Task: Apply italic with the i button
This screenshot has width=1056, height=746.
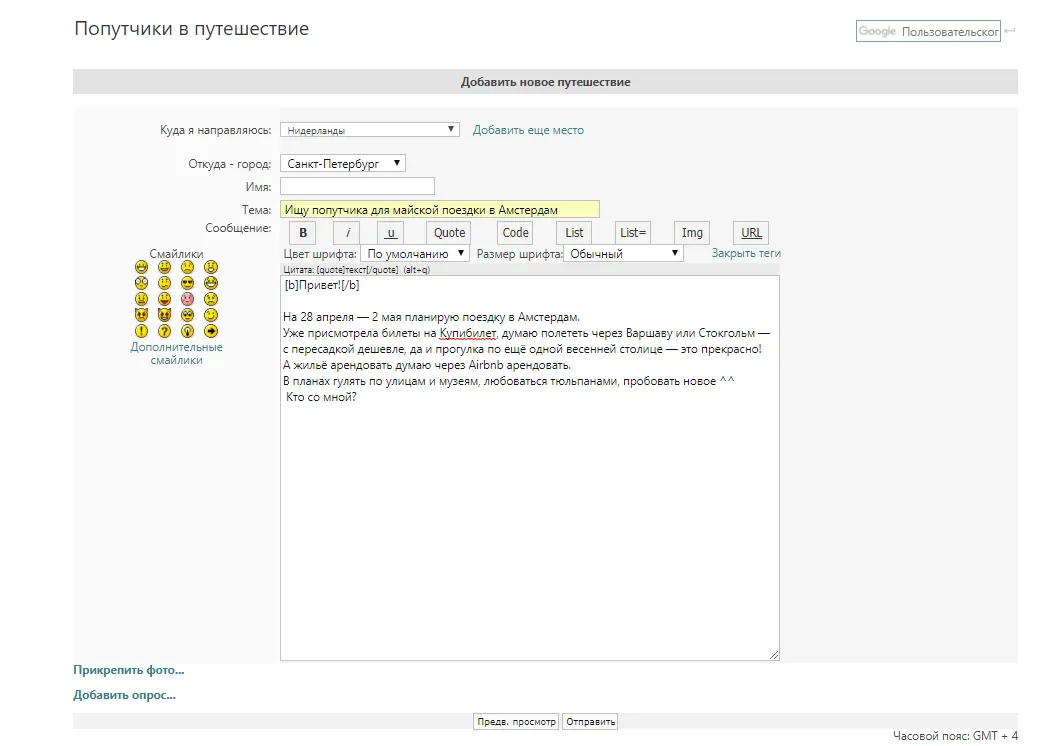Action: pyautogui.click(x=347, y=233)
